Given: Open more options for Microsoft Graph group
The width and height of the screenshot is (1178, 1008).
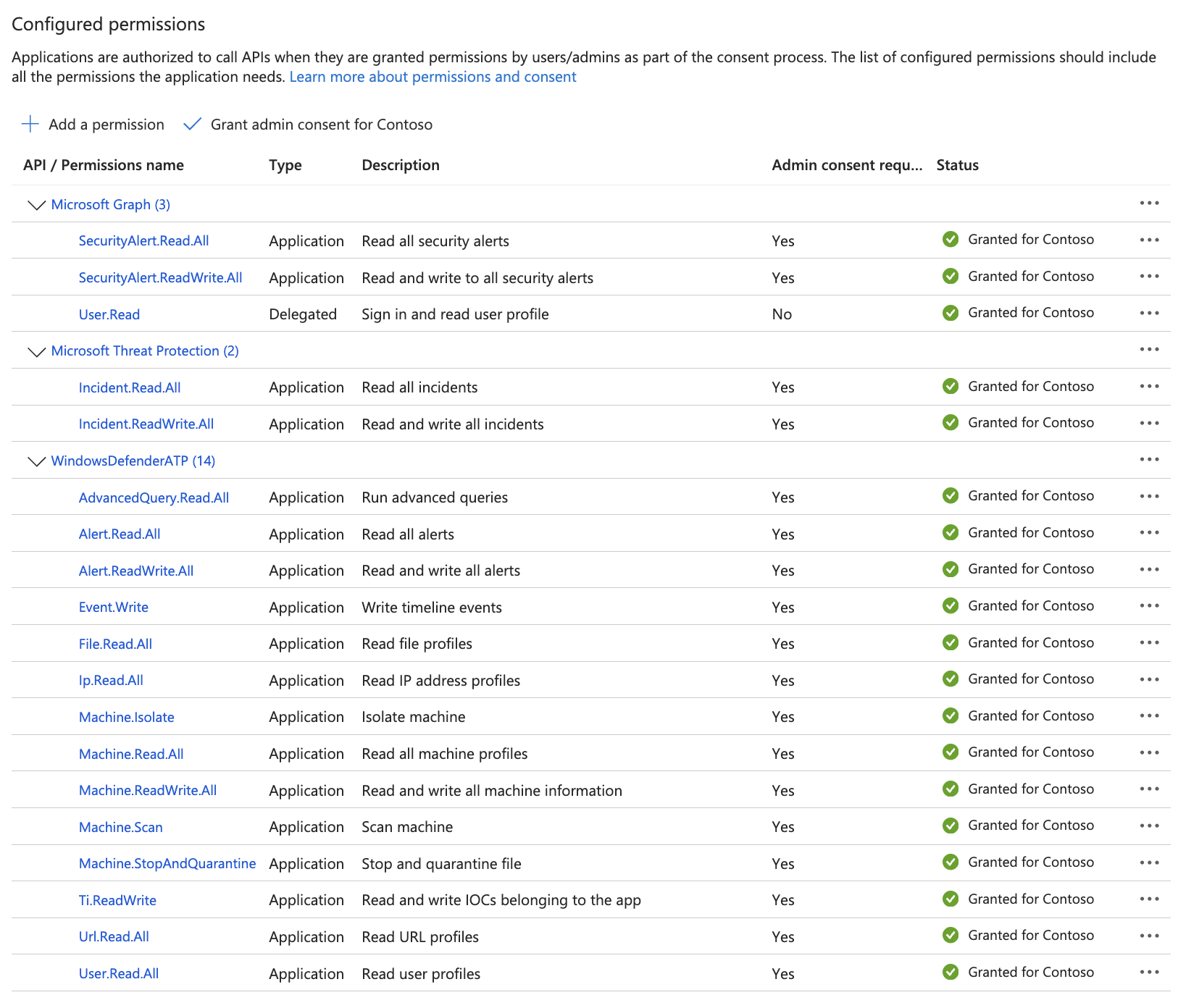Looking at the screenshot, I should (1149, 203).
